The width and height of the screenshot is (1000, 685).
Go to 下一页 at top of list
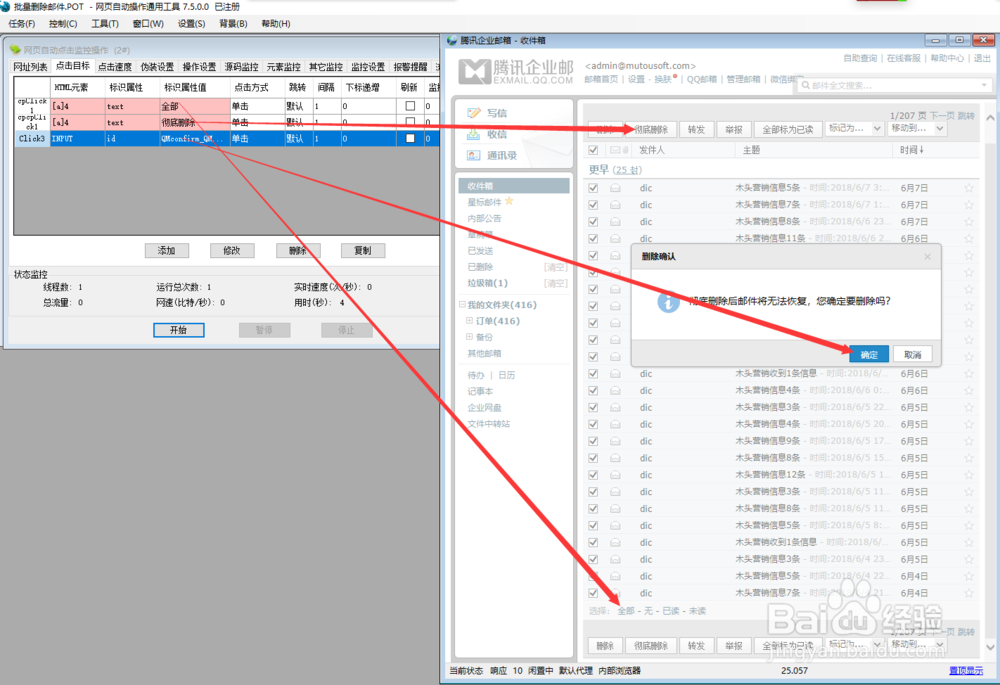(x=943, y=115)
